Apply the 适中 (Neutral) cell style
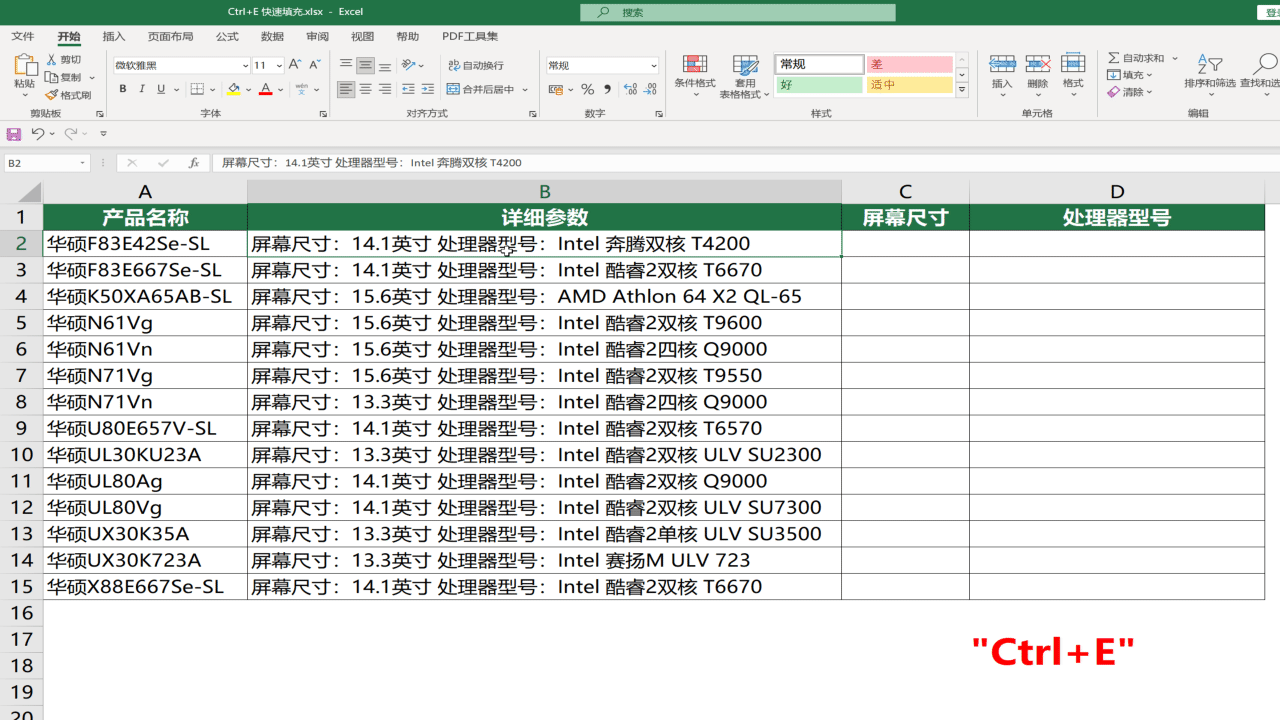The height and width of the screenshot is (720, 1280). point(909,85)
